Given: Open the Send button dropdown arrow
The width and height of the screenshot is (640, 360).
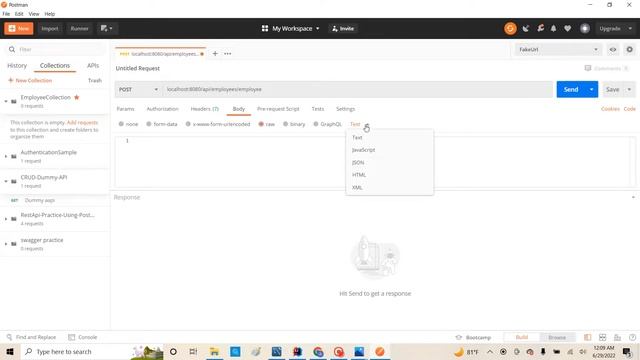Looking at the screenshot, I should (x=591, y=89).
